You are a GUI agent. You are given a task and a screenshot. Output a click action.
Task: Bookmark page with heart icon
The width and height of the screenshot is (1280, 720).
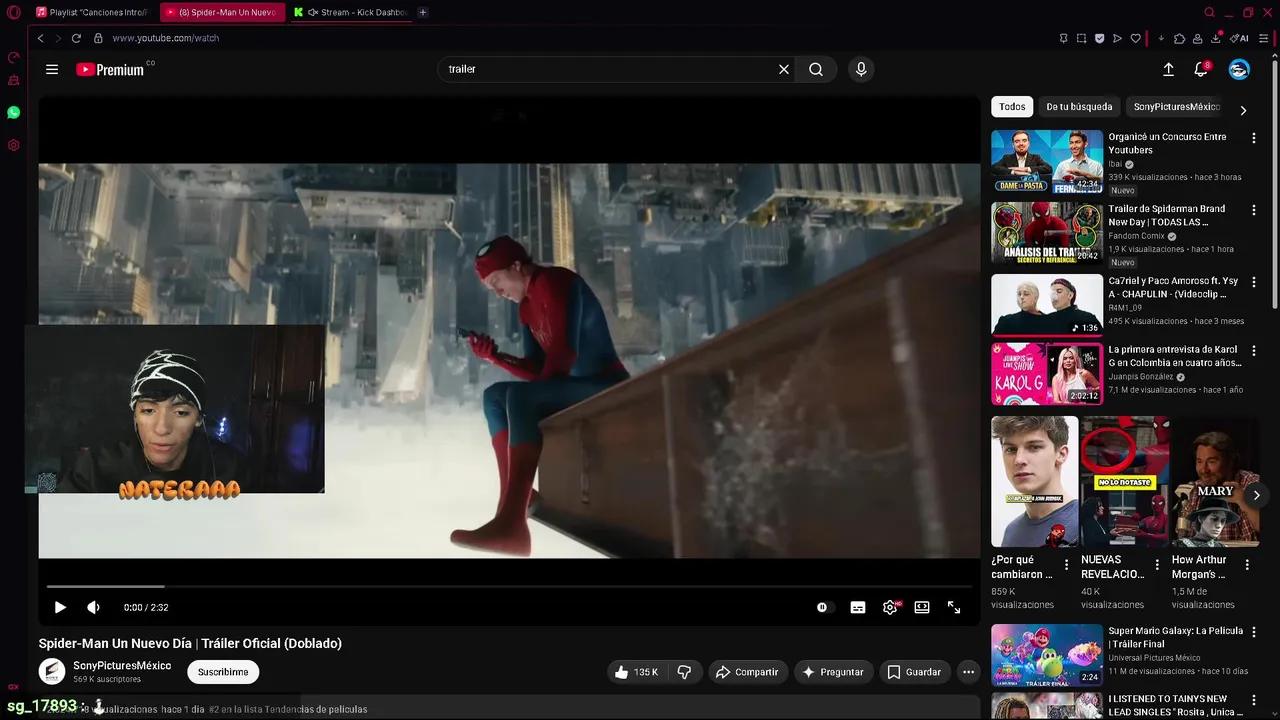pyautogui.click(x=1135, y=38)
